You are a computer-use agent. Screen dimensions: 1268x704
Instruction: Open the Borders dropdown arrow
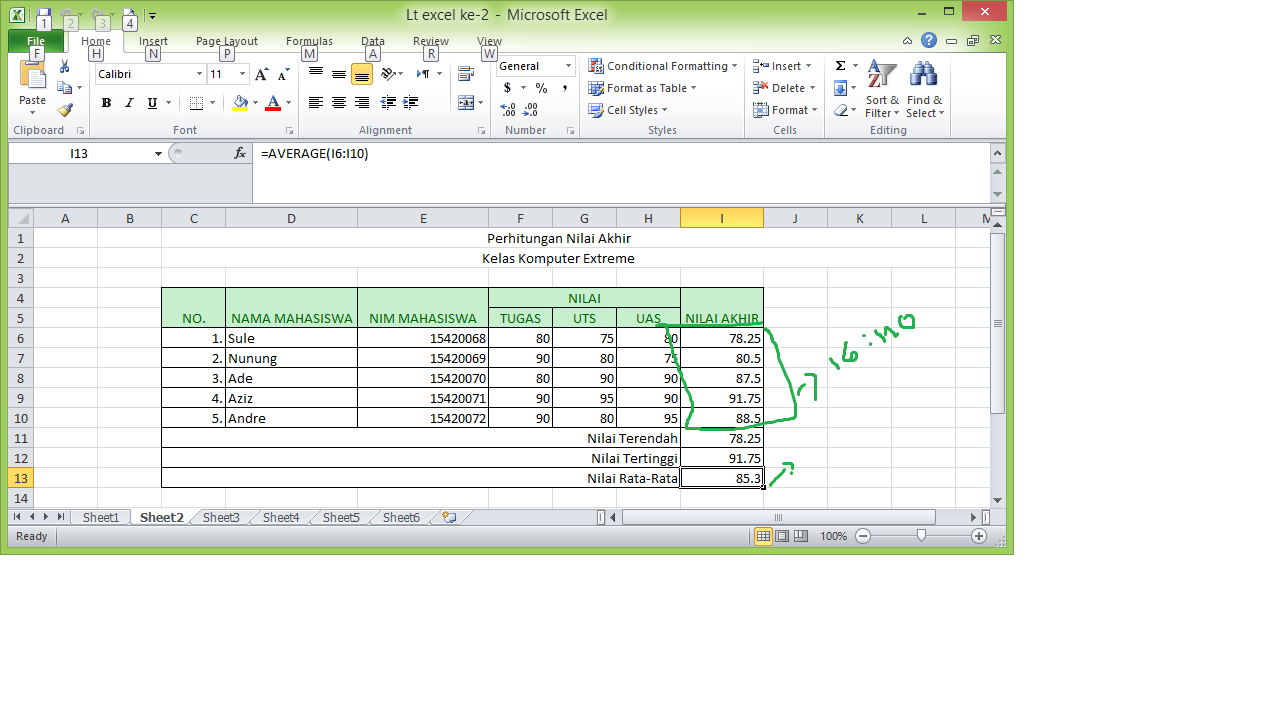(211, 103)
